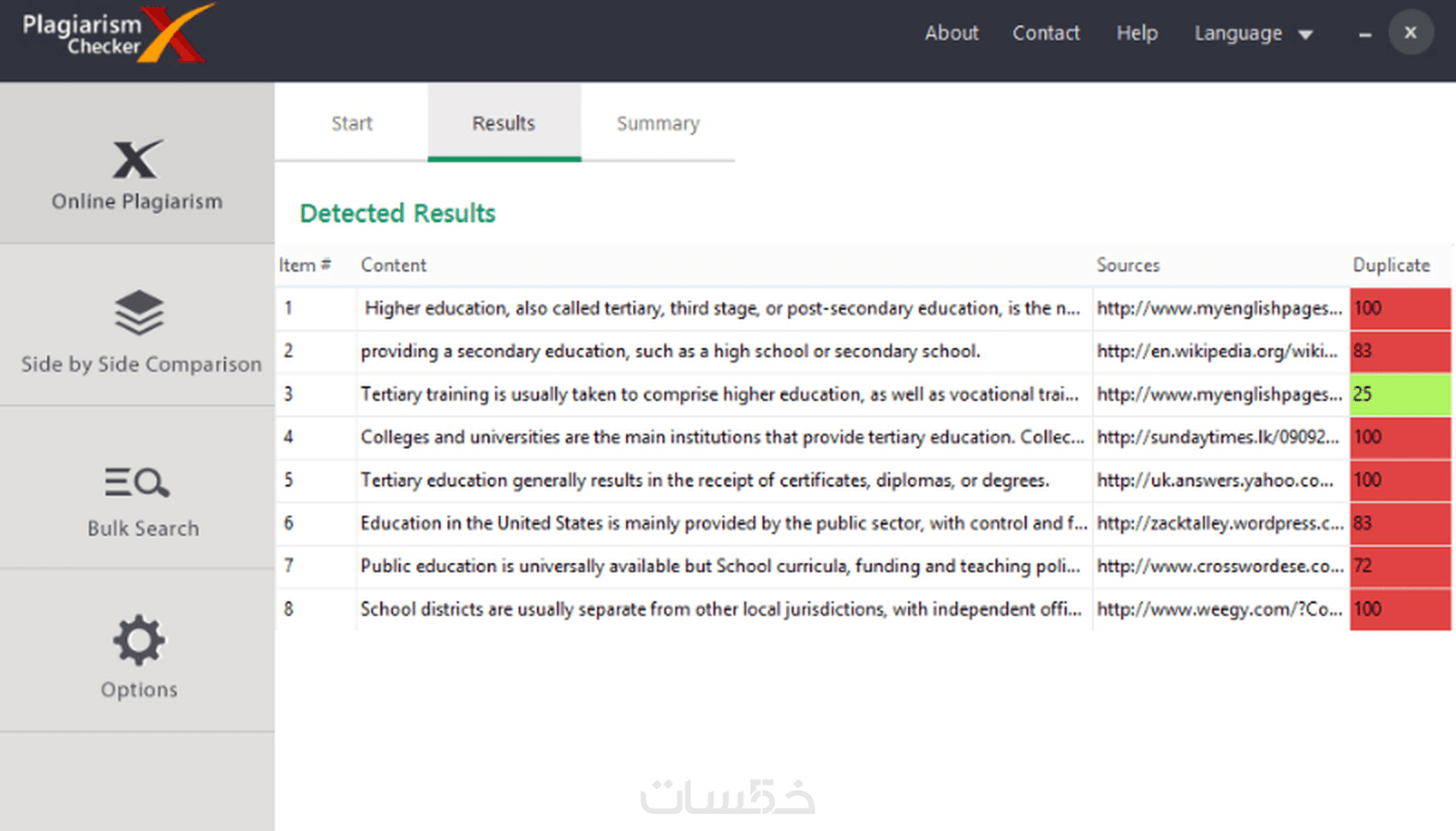The width and height of the screenshot is (1456, 831).
Task: Open the Bulk Search magnifier icon
Action: 137,482
